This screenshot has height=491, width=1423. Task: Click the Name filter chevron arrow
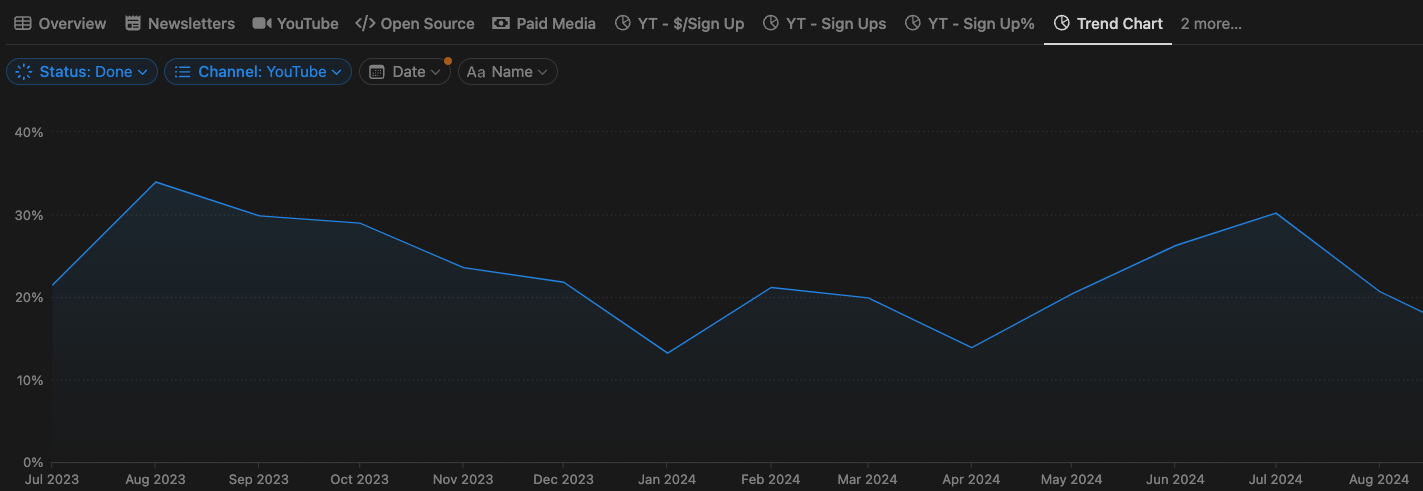pyautogui.click(x=543, y=72)
